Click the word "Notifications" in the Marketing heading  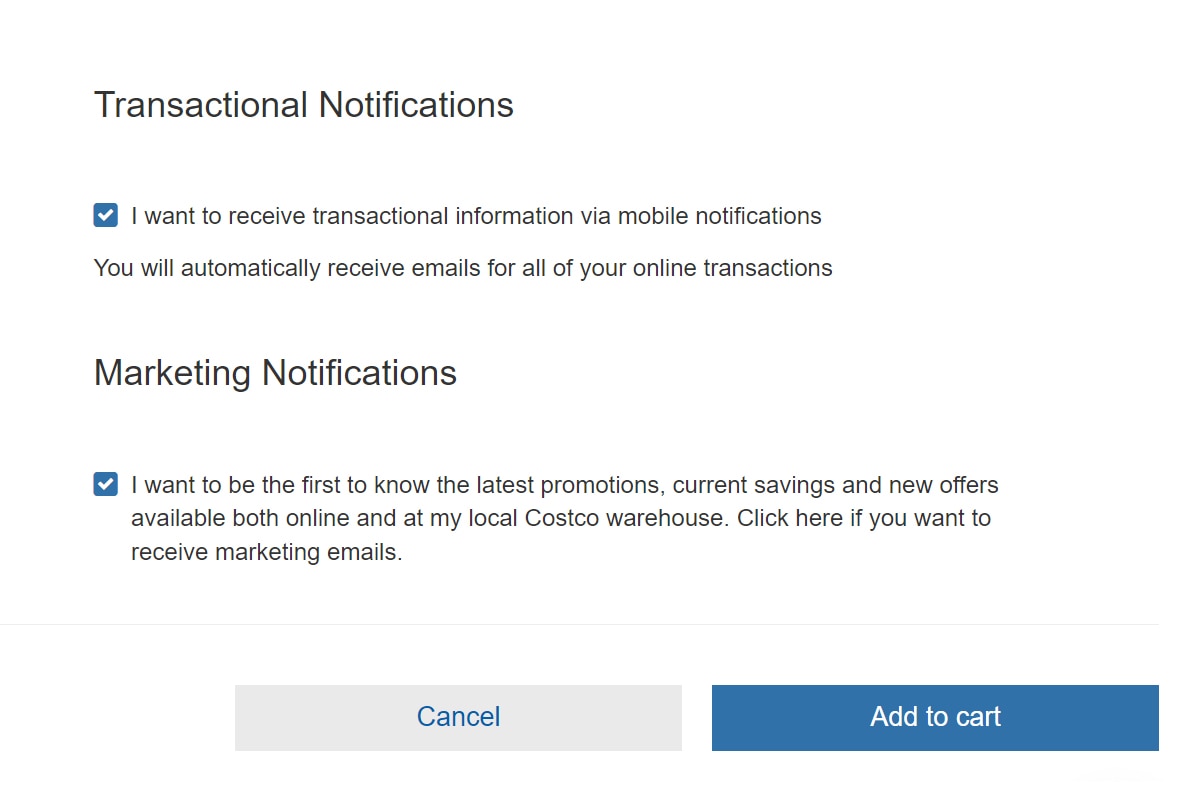pos(359,373)
